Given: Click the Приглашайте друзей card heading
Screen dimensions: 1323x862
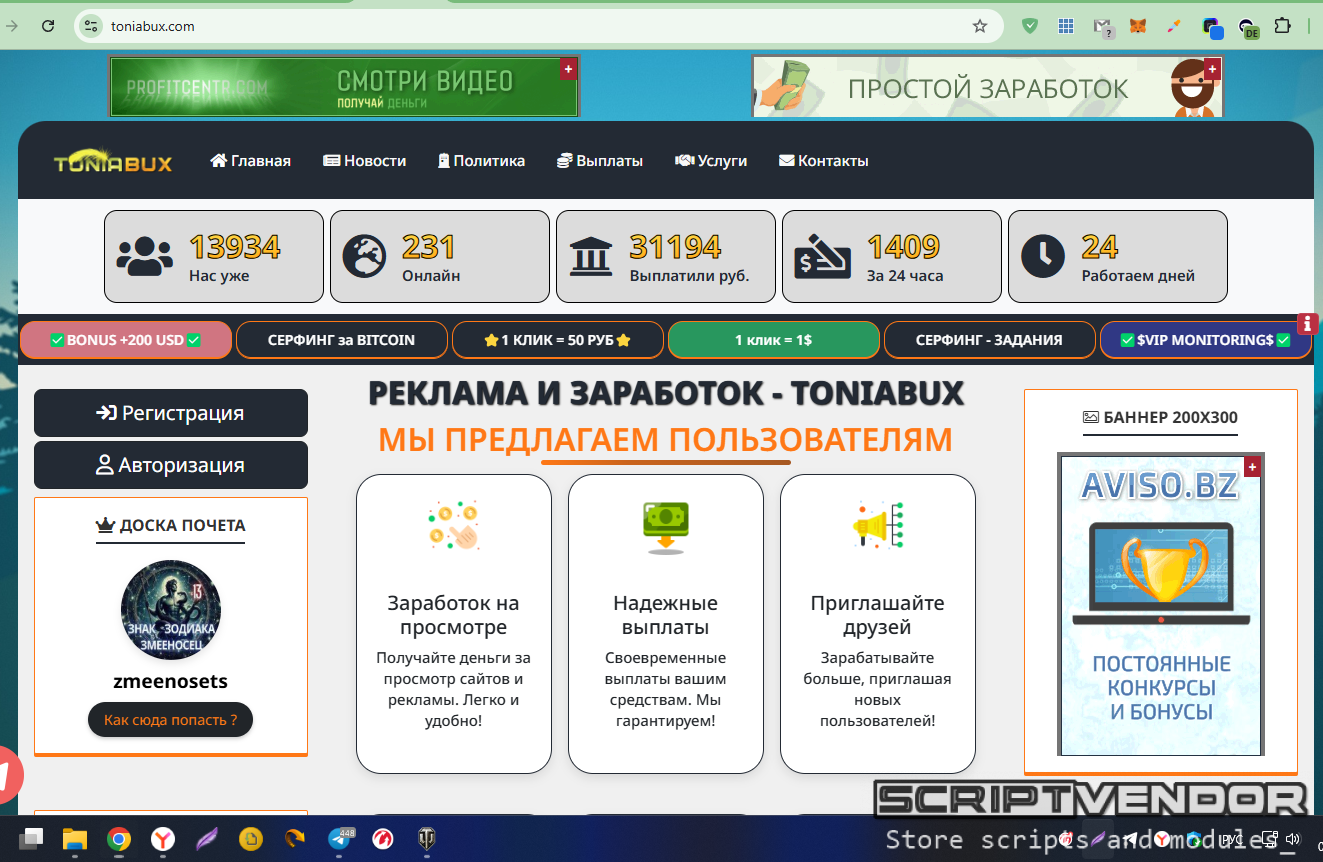Looking at the screenshot, I should [x=878, y=615].
